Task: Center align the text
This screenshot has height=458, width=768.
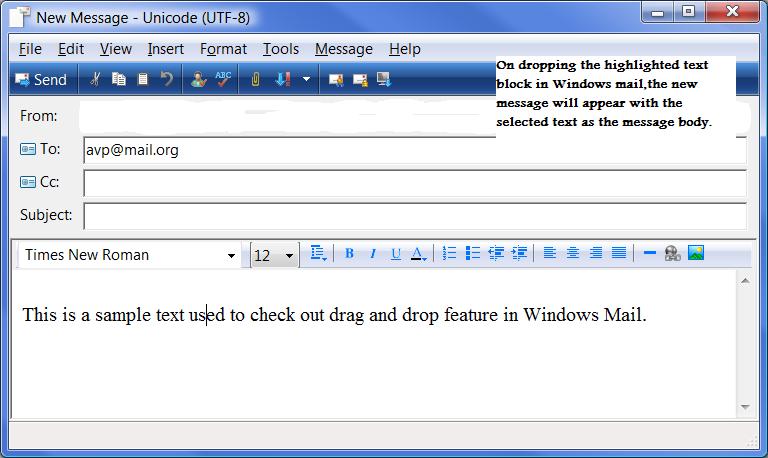Action: 573,253
